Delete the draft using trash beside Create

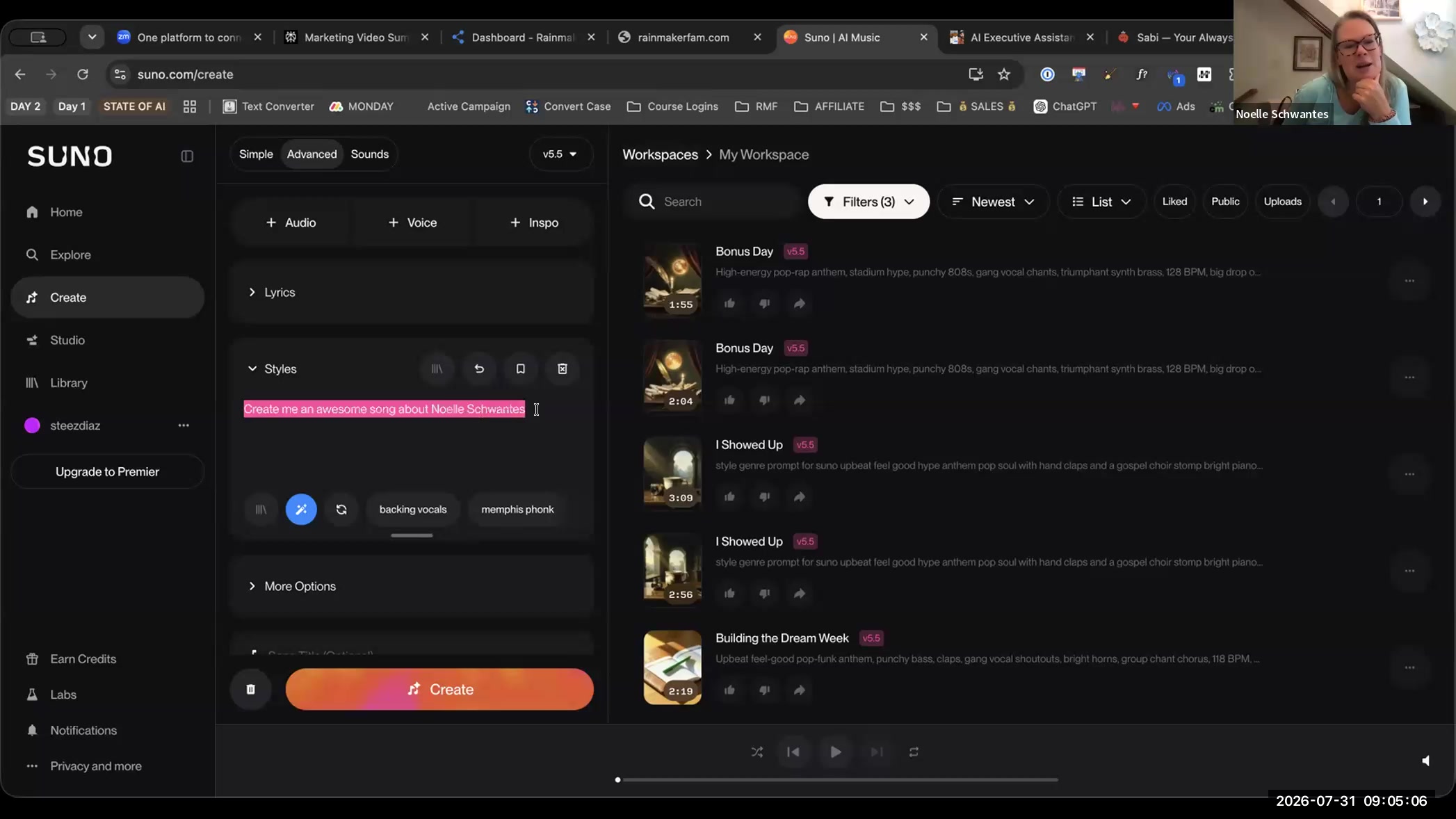click(x=251, y=690)
